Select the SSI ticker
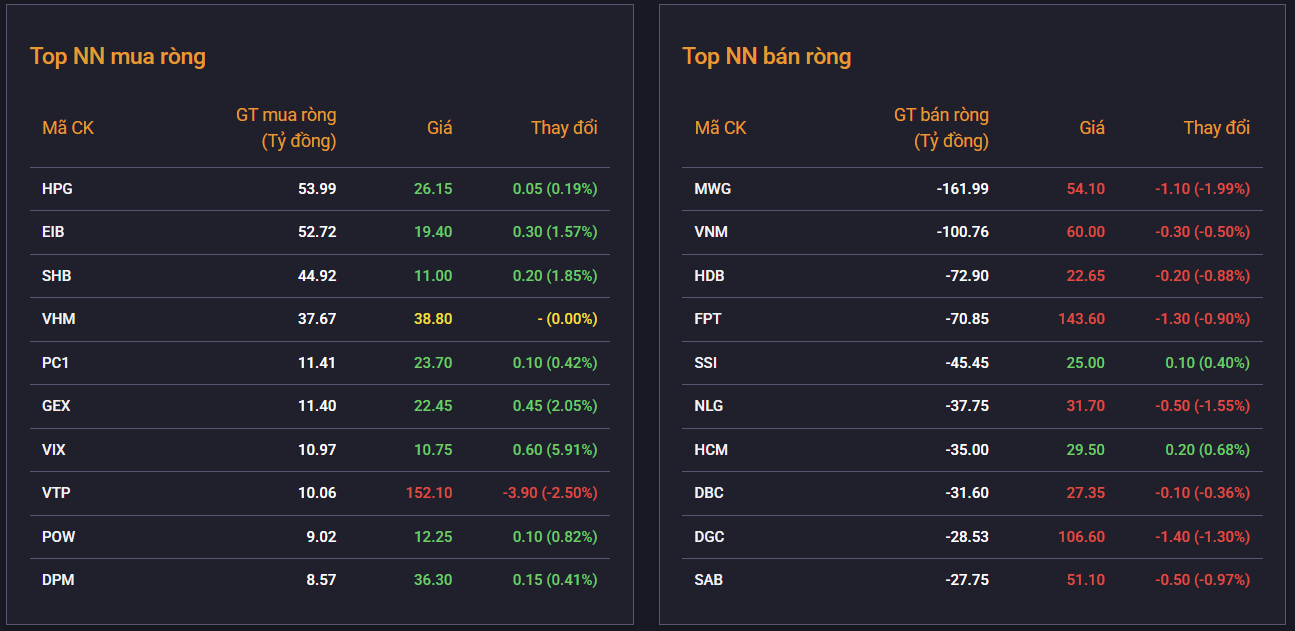1295x631 pixels. [x=706, y=362]
